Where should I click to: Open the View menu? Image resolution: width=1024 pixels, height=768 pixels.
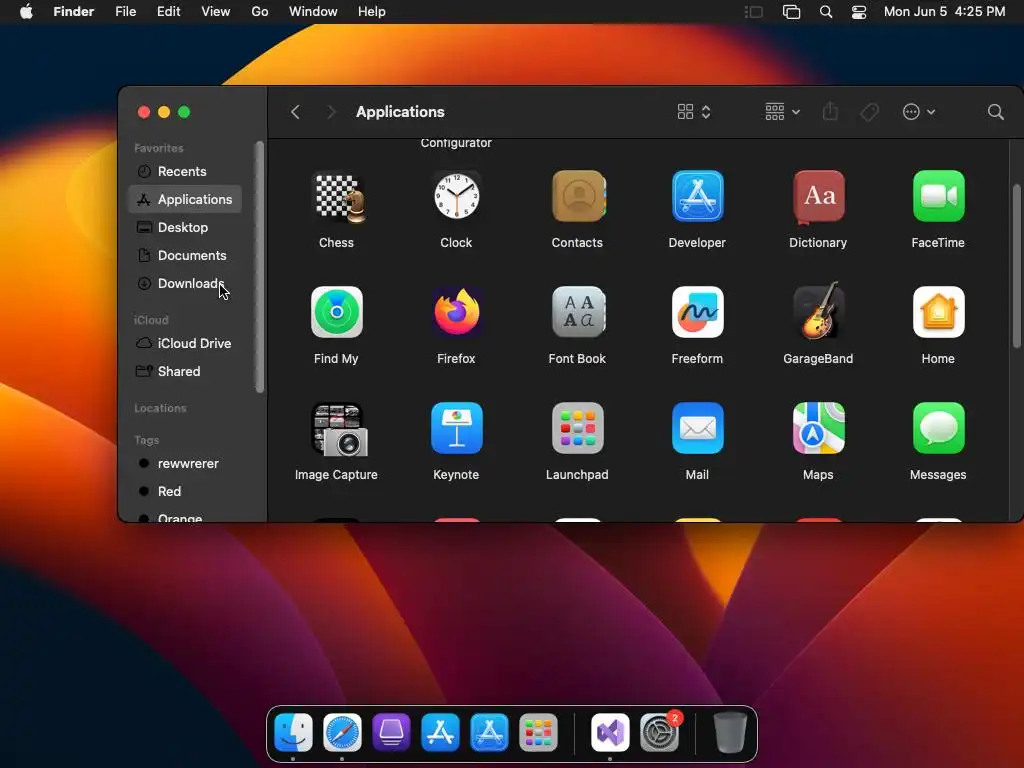(216, 12)
